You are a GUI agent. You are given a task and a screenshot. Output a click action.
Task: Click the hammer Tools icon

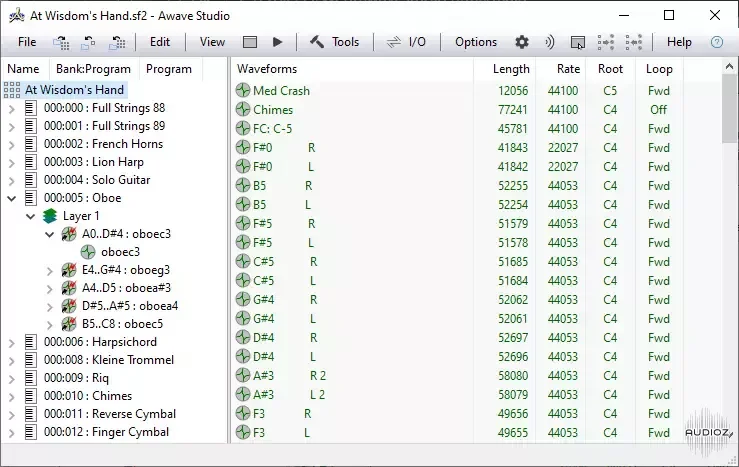click(317, 42)
